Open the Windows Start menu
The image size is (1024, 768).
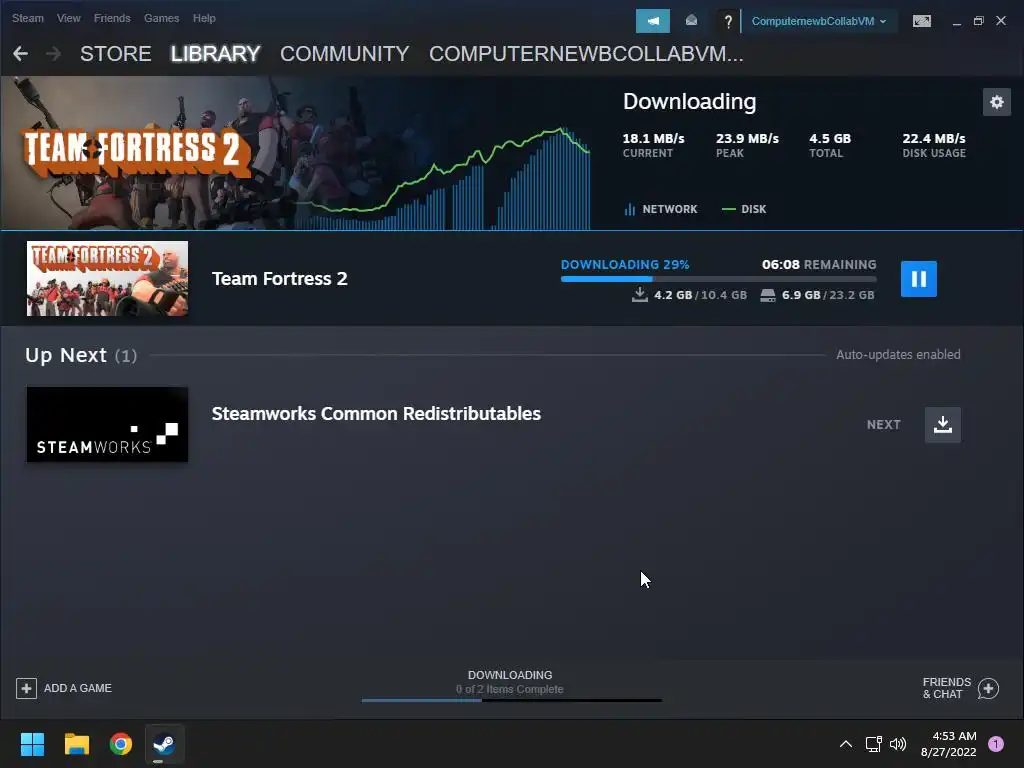tap(32, 744)
